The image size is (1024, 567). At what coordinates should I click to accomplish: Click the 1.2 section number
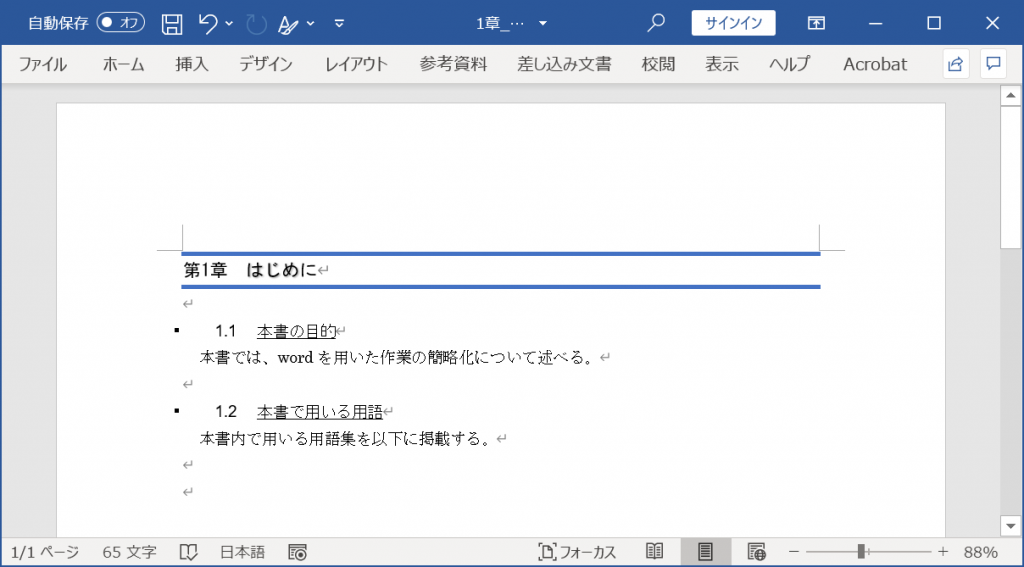pos(226,412)
